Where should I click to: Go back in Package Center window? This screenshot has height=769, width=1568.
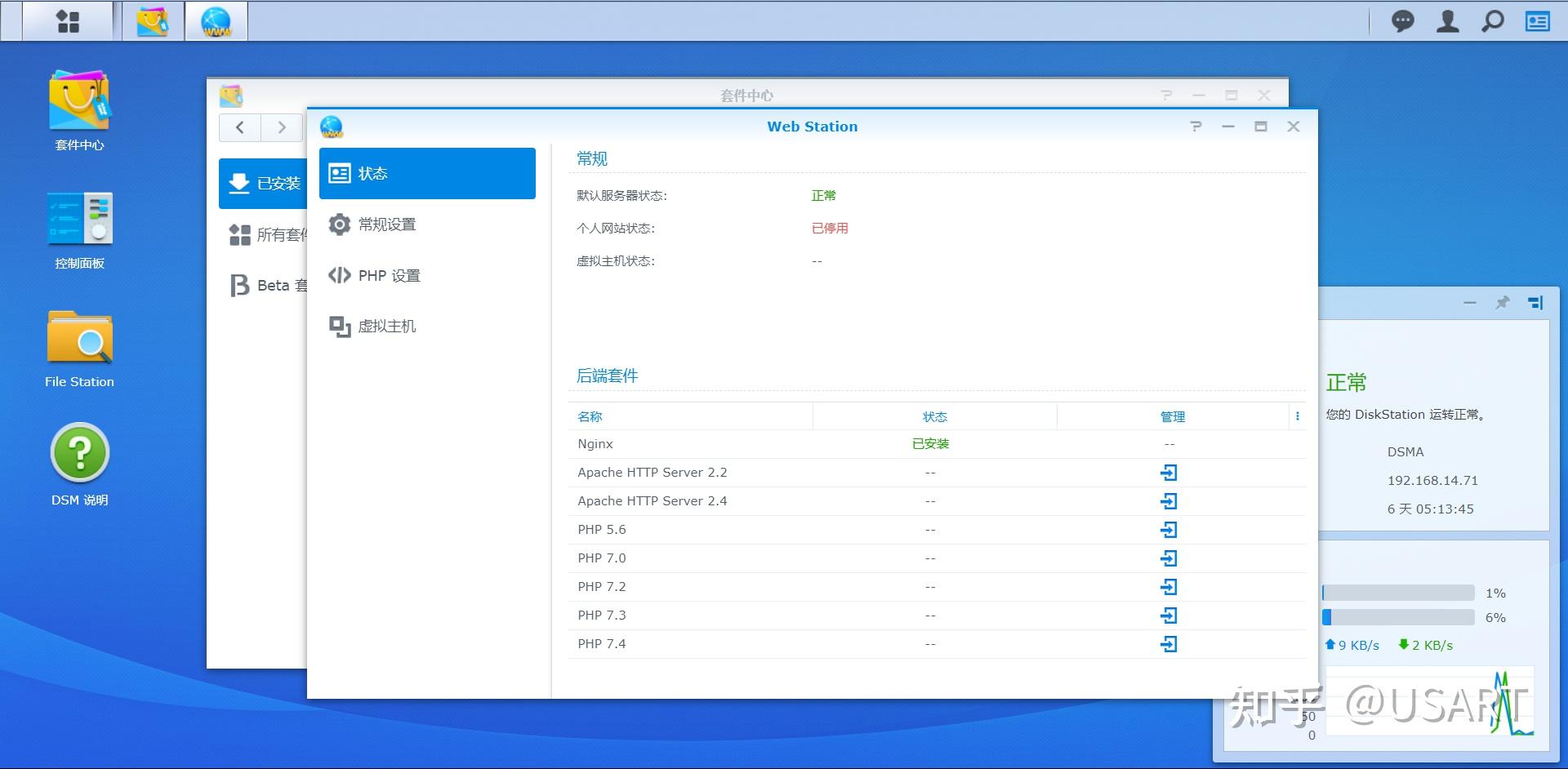point(240,127)
